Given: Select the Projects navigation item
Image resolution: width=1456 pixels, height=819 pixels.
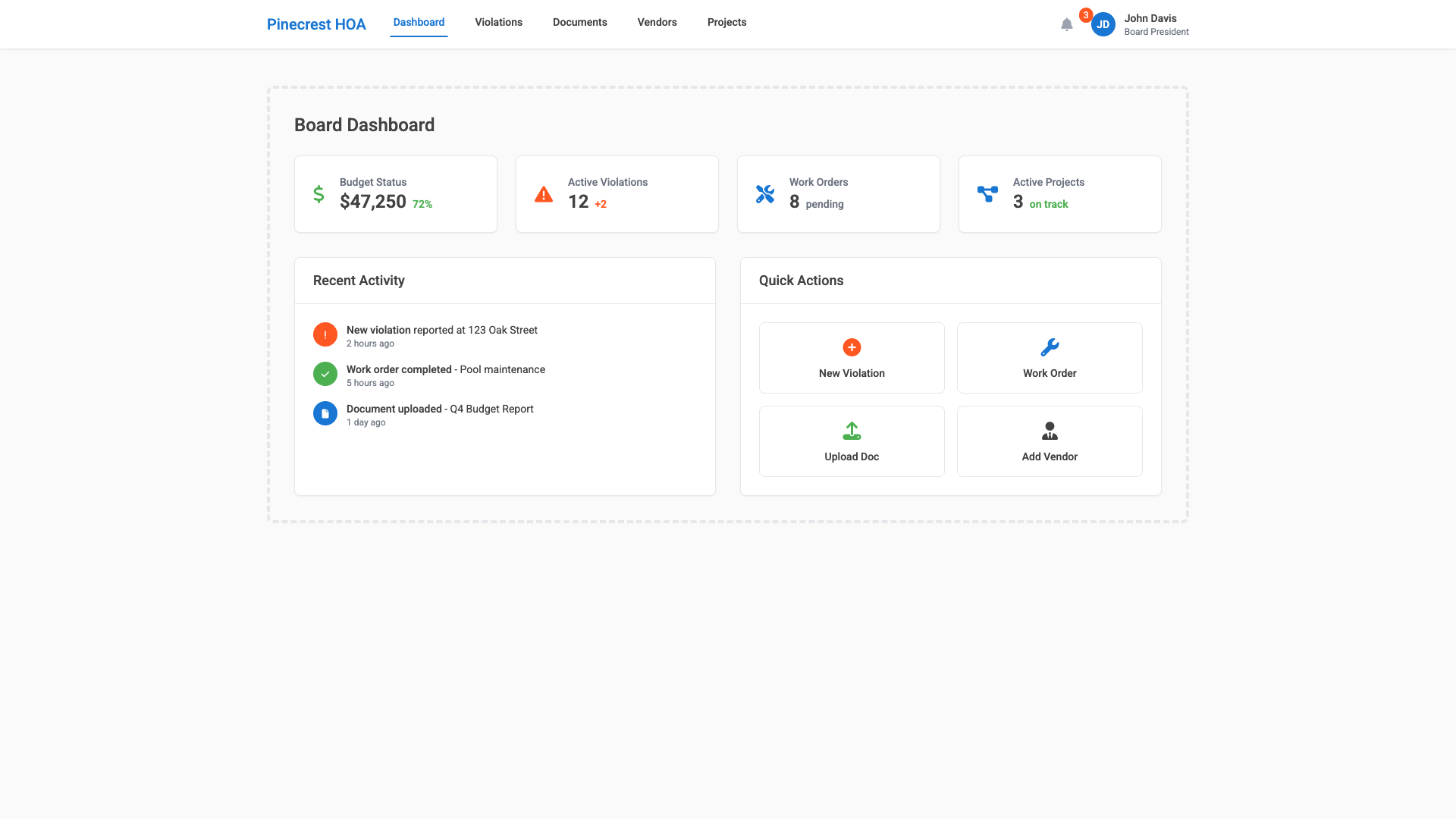Looking at the screenshot, I should pyautogui.click(x=726, y=22).
